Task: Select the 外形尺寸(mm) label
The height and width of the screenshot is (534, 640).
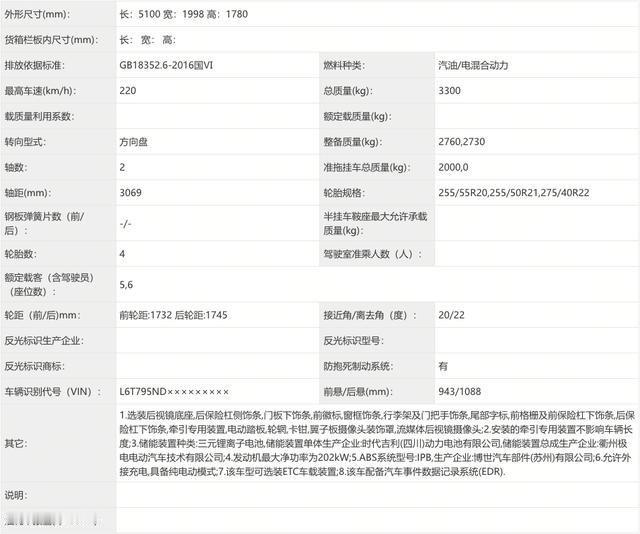Action: (37, 14)
